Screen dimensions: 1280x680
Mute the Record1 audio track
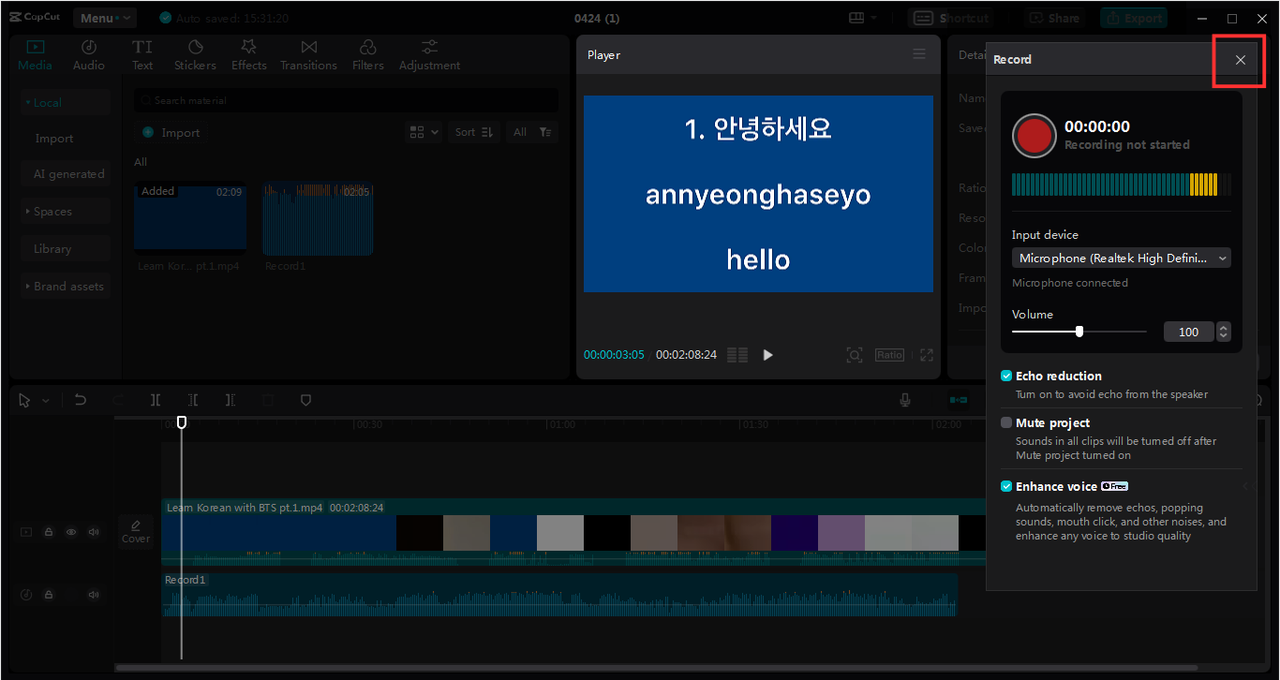94,594
